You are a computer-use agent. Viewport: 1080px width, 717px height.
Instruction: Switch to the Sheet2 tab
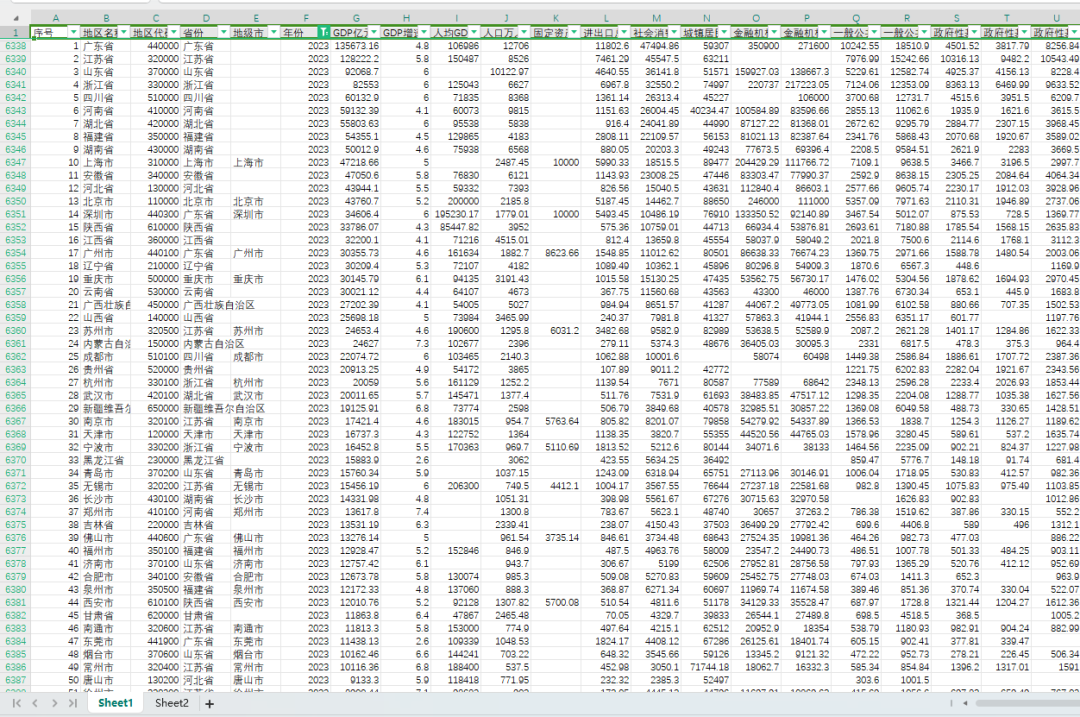pyautogui.click(x=172, y=703)
